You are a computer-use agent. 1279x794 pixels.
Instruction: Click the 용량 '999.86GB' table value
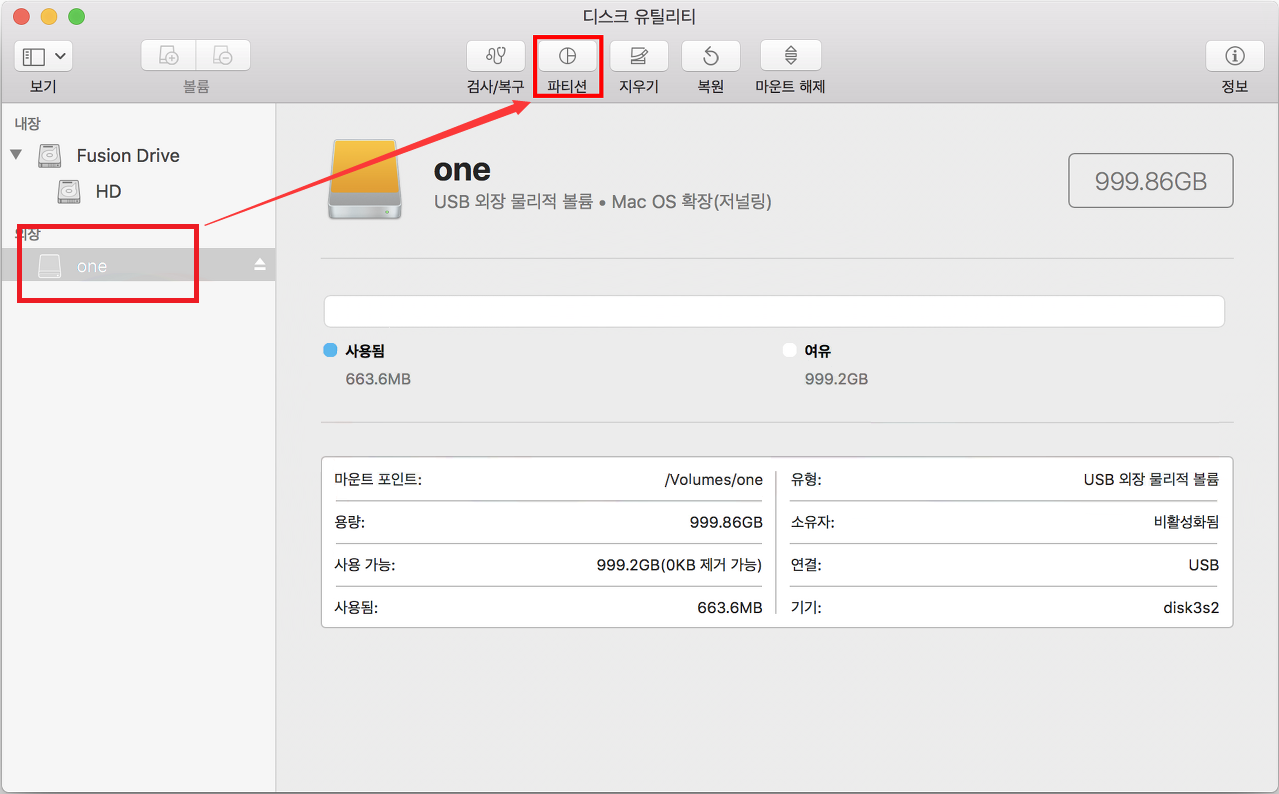point(726,522)
